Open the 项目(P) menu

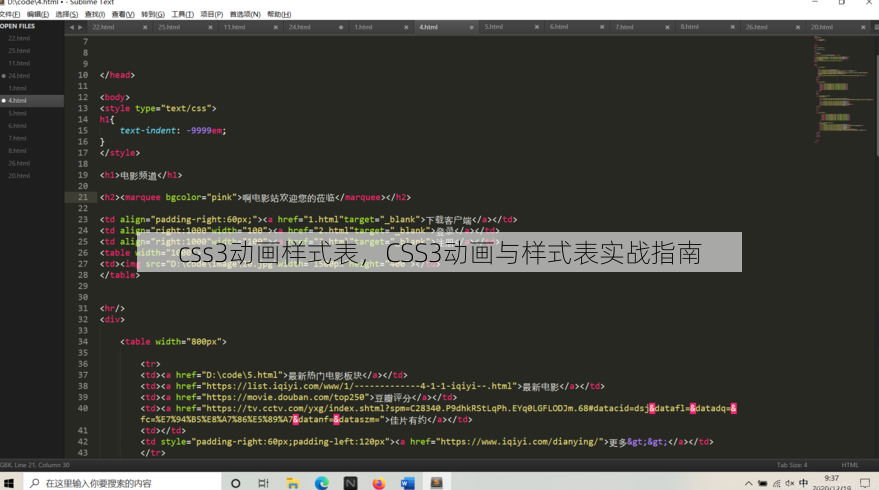[x=211, y=14]
